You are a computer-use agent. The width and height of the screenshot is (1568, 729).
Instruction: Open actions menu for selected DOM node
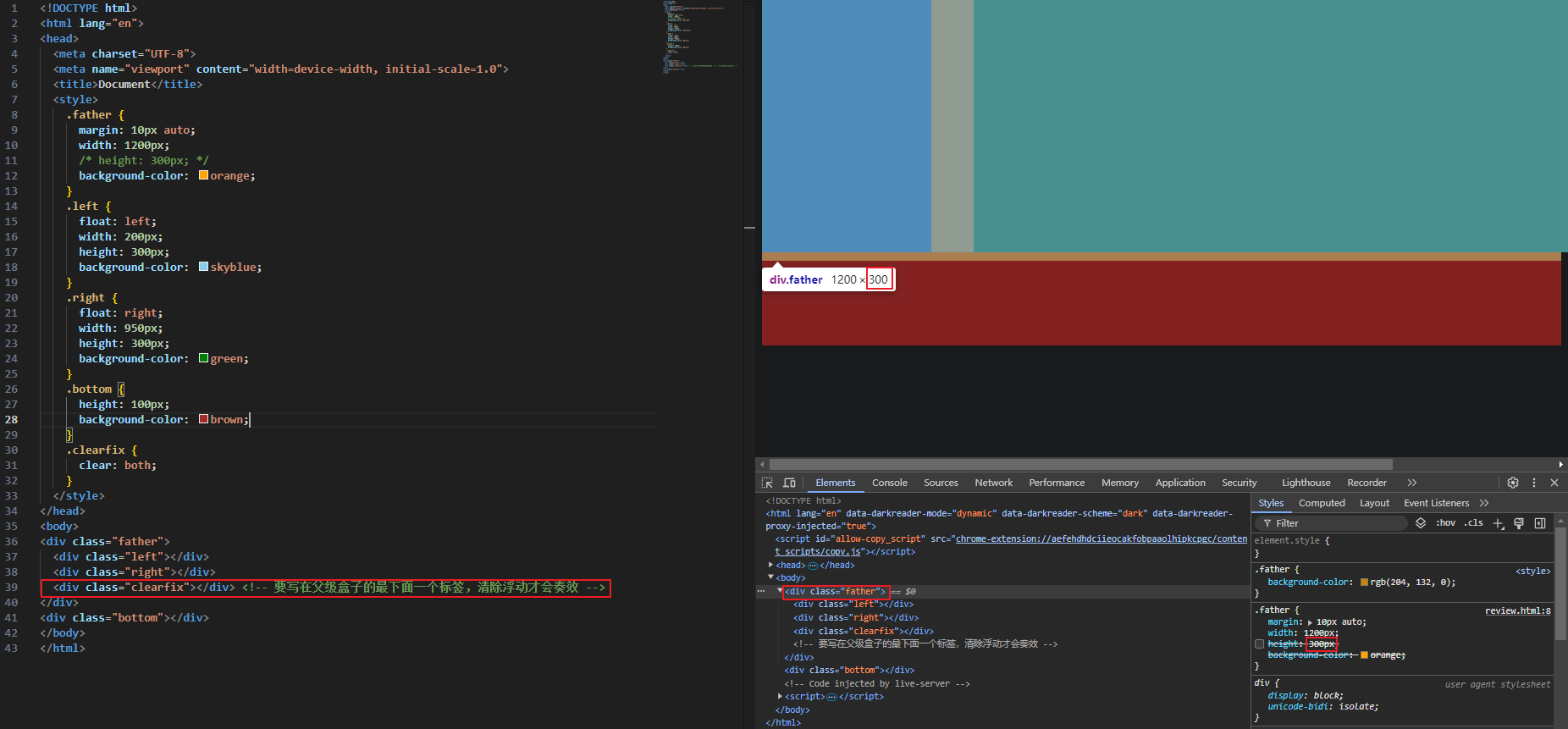point(761,591)
